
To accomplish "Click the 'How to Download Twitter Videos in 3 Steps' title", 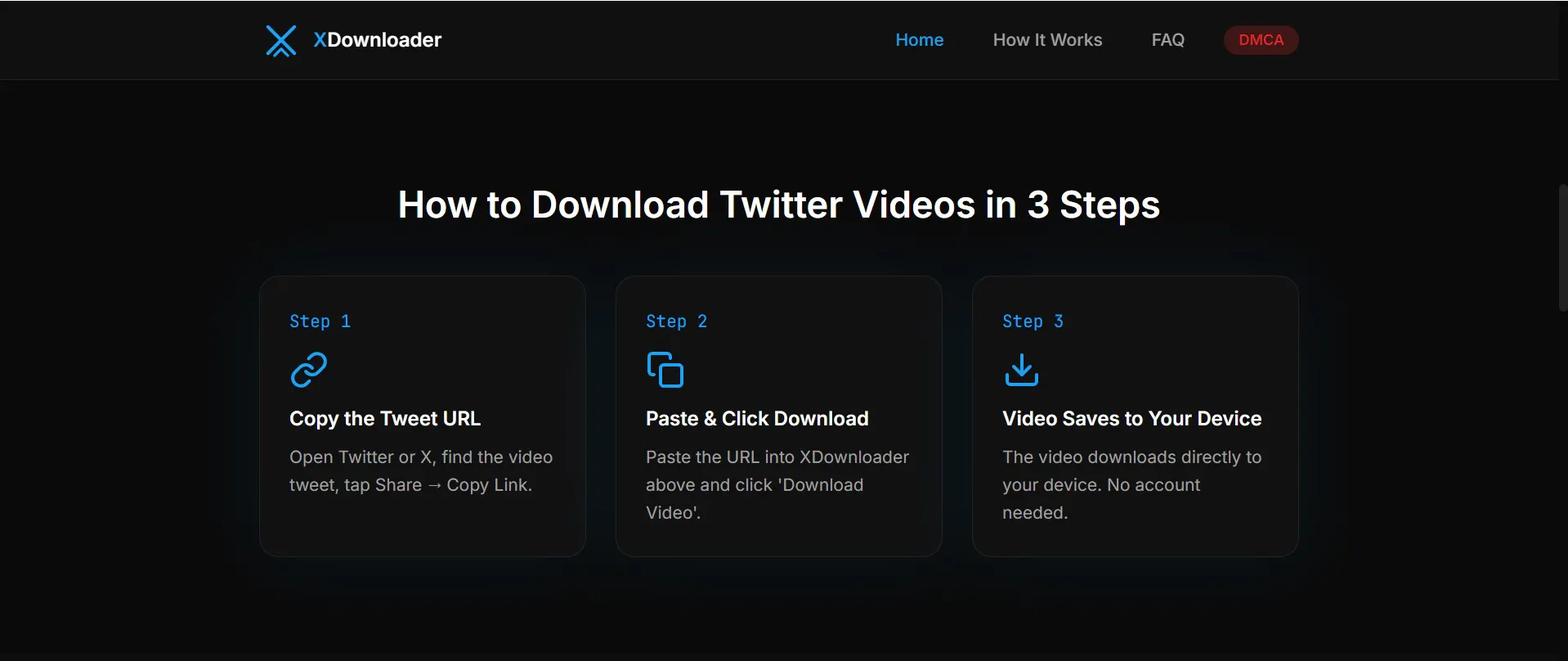I will [779, 205].
